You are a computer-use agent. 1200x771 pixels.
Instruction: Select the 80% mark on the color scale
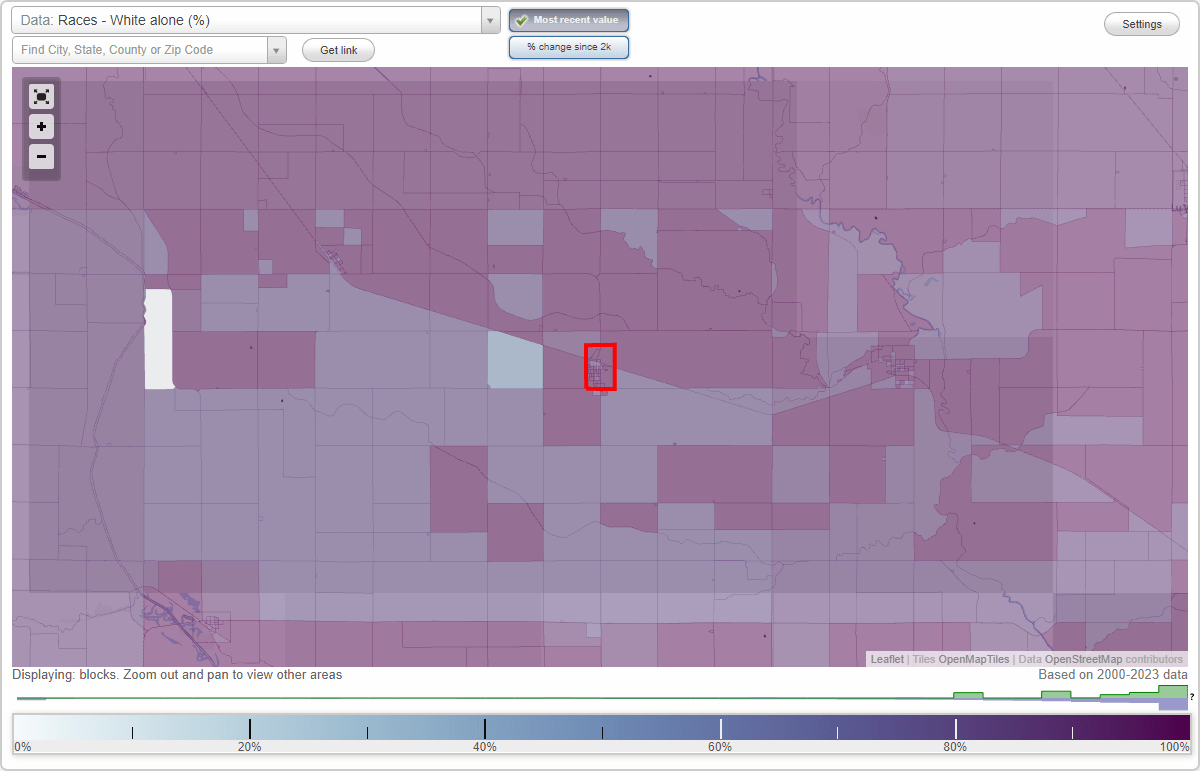(955, 727)
